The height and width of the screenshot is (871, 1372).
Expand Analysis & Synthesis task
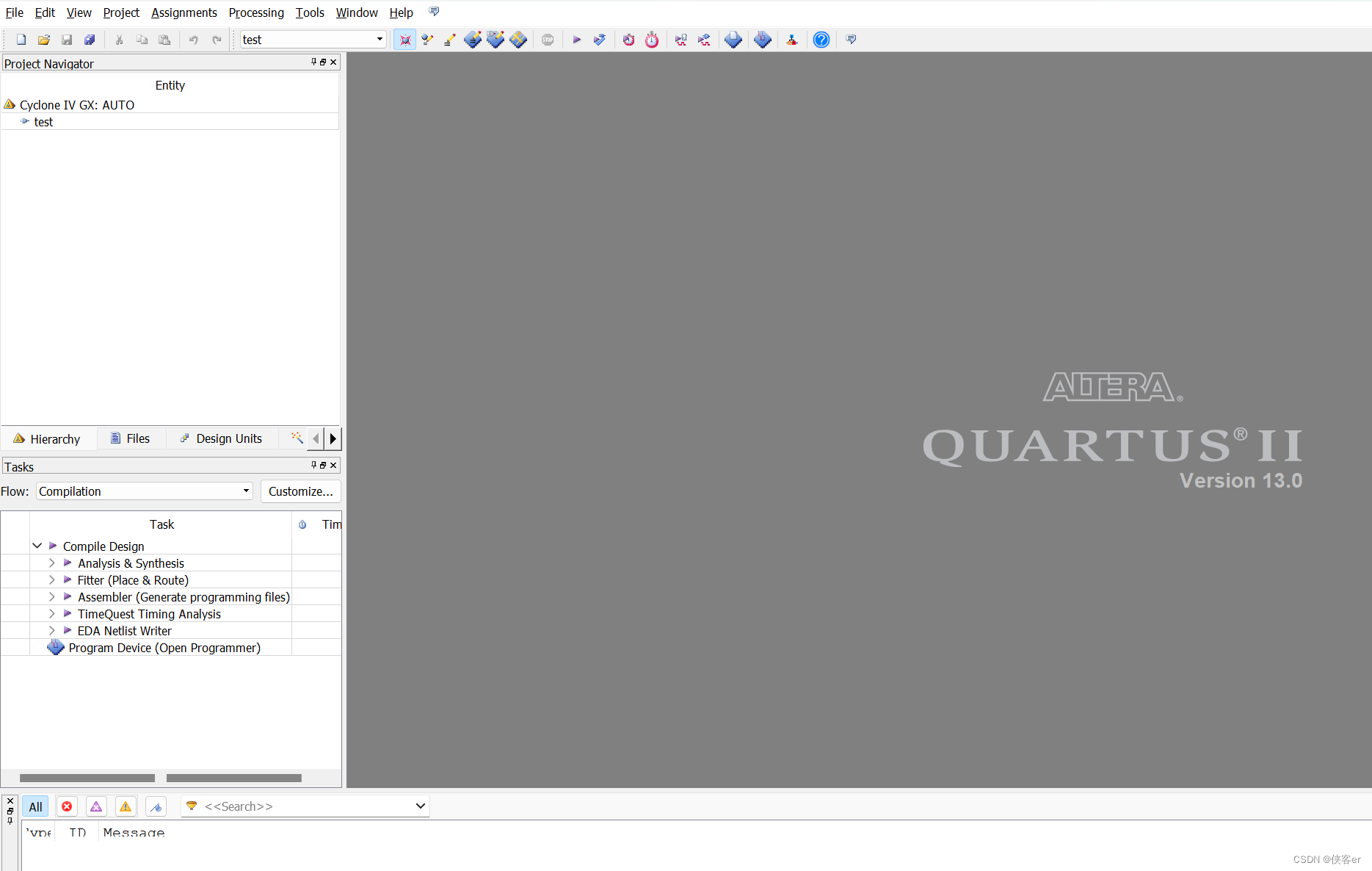click(x=51, y=563)
